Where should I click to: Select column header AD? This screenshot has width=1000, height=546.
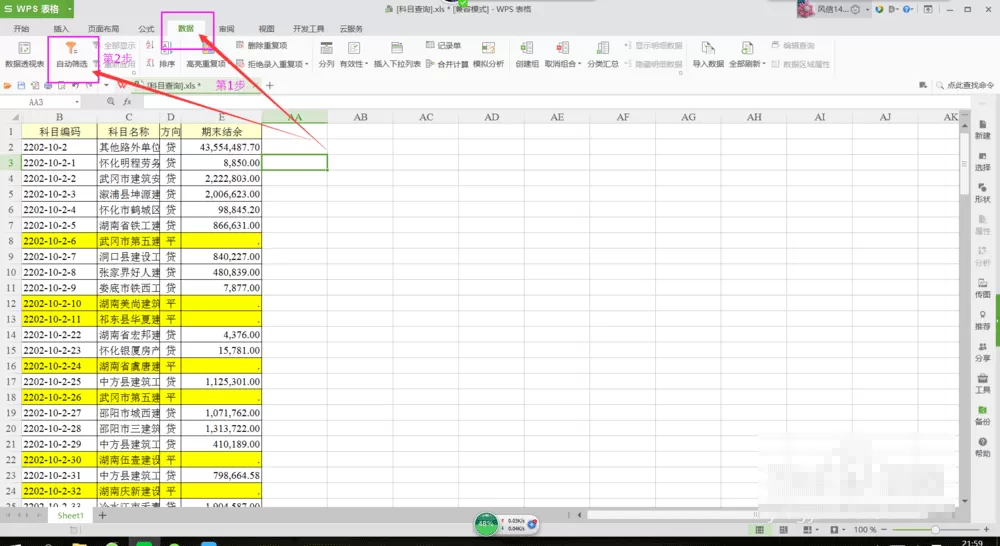pos(492,117)
